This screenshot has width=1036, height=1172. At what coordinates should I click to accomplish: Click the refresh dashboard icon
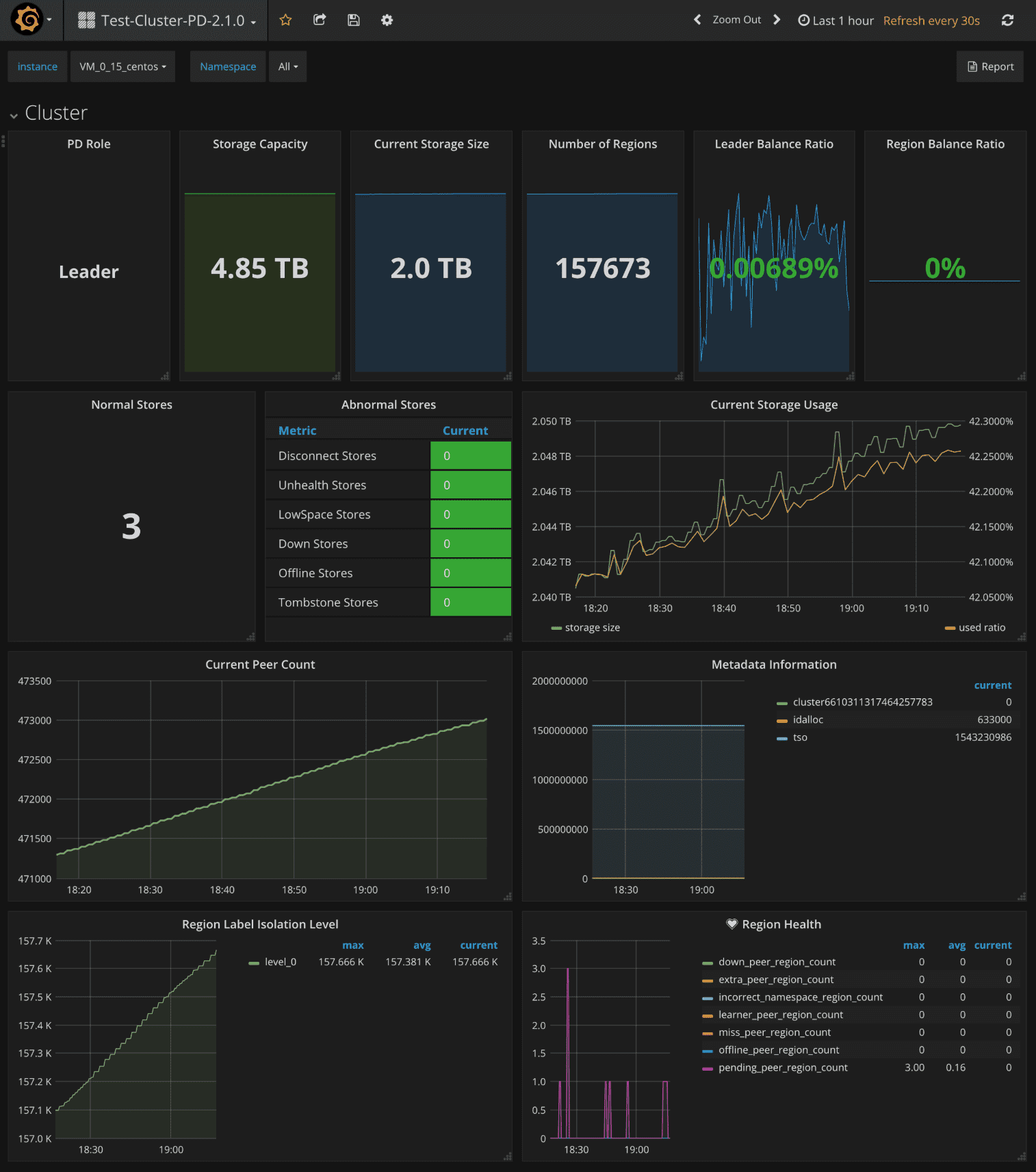(1007, 20)
